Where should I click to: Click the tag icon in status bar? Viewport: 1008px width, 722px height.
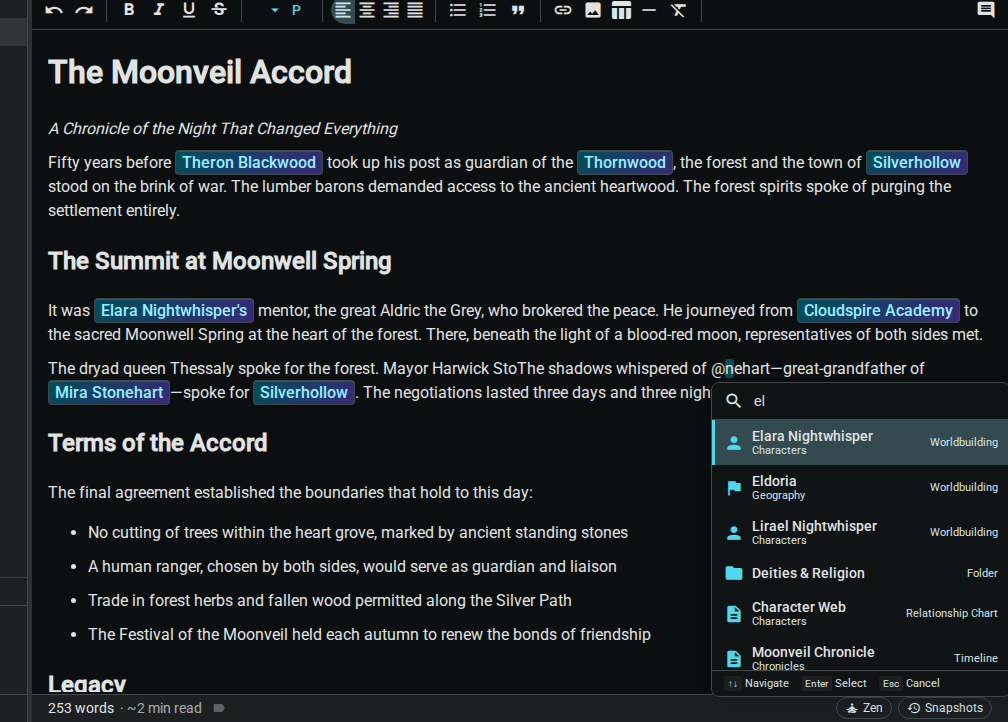219,708
